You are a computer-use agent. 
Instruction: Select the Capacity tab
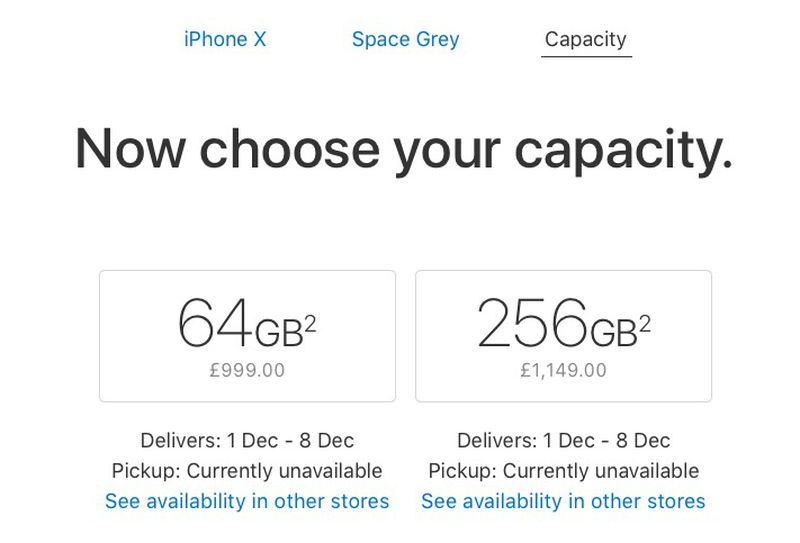586,40
